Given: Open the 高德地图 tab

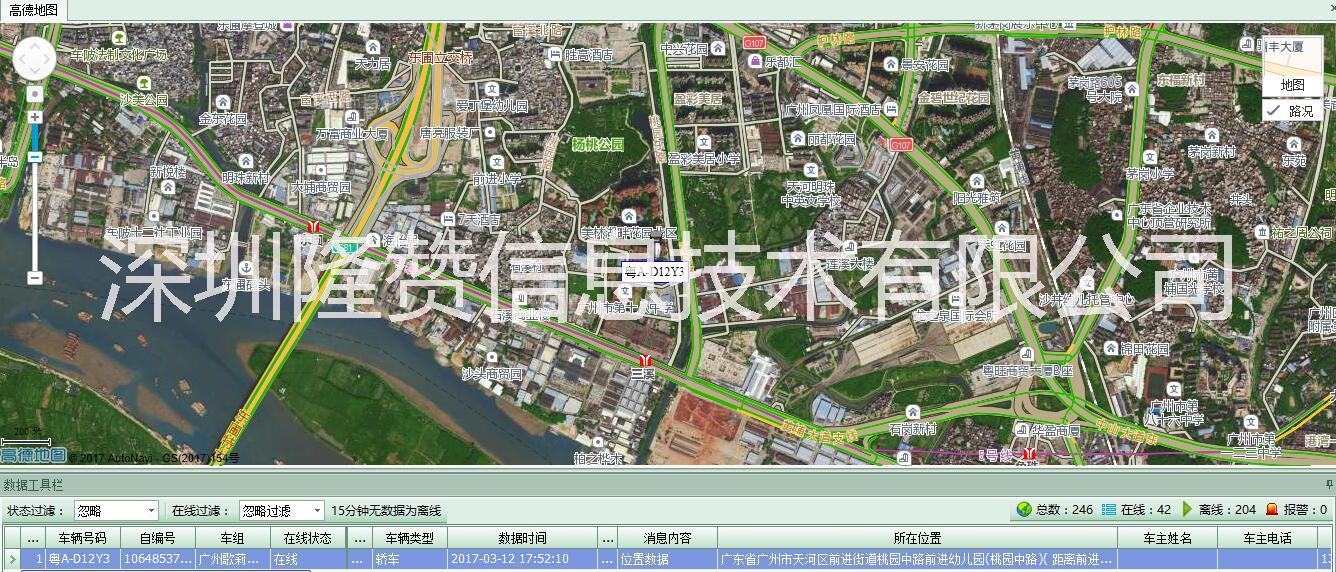Looking at the screenshot, I should click(33, 10).
